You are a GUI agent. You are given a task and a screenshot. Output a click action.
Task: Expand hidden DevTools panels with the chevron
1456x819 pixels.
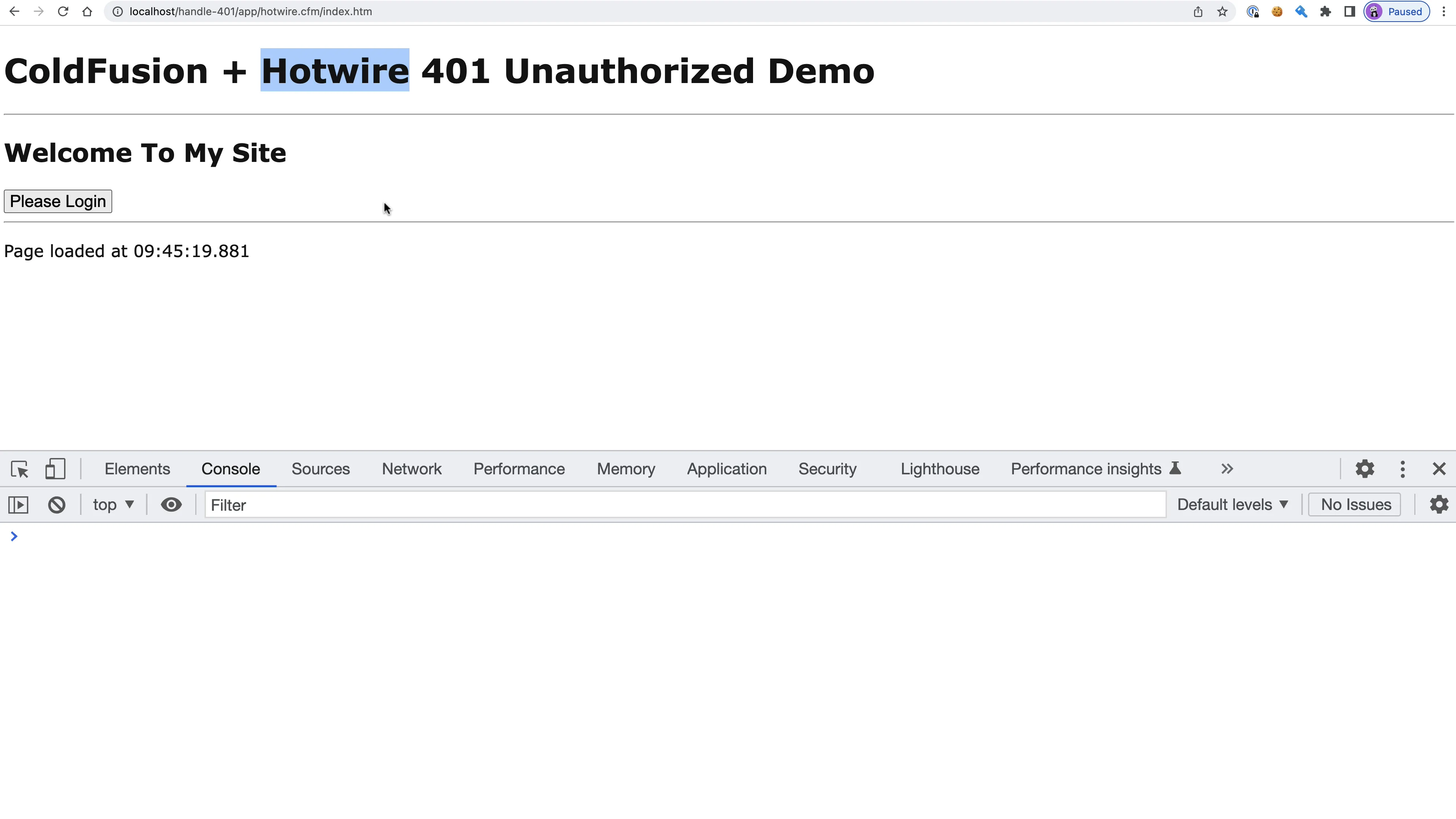point(1227,469)
